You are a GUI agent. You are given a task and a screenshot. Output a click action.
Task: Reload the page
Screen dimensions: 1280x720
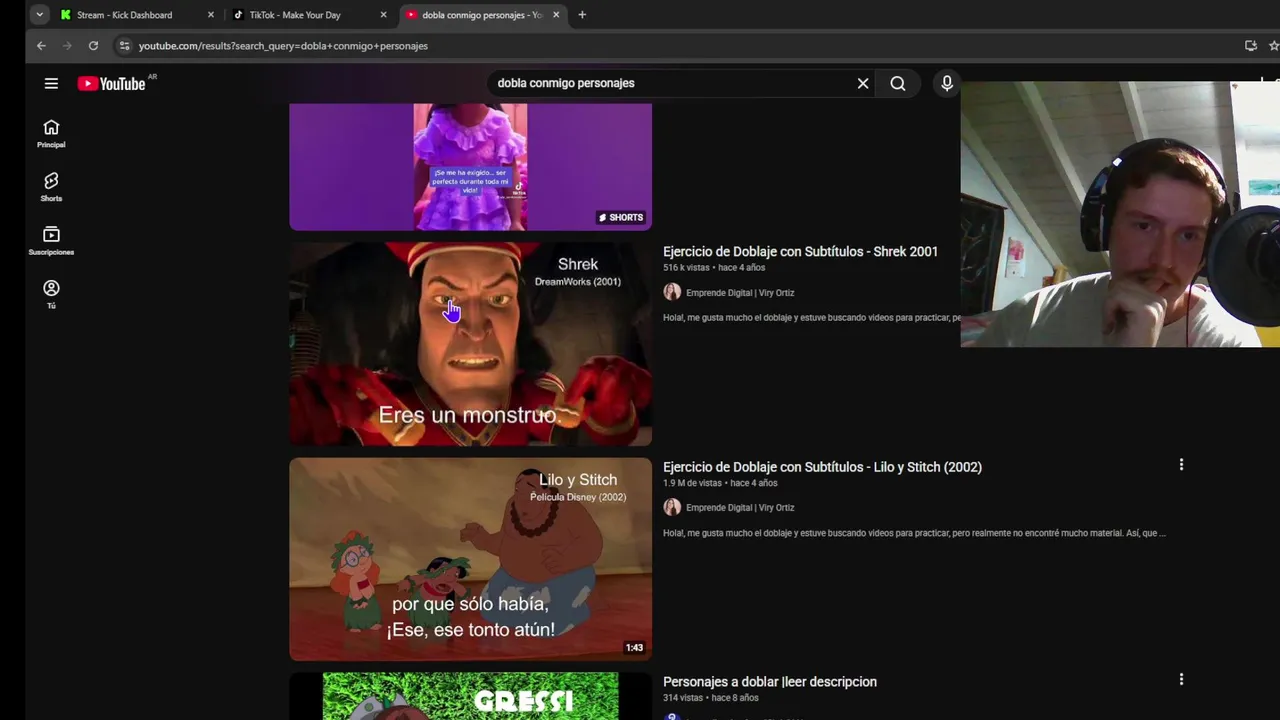tap(93, 46)
